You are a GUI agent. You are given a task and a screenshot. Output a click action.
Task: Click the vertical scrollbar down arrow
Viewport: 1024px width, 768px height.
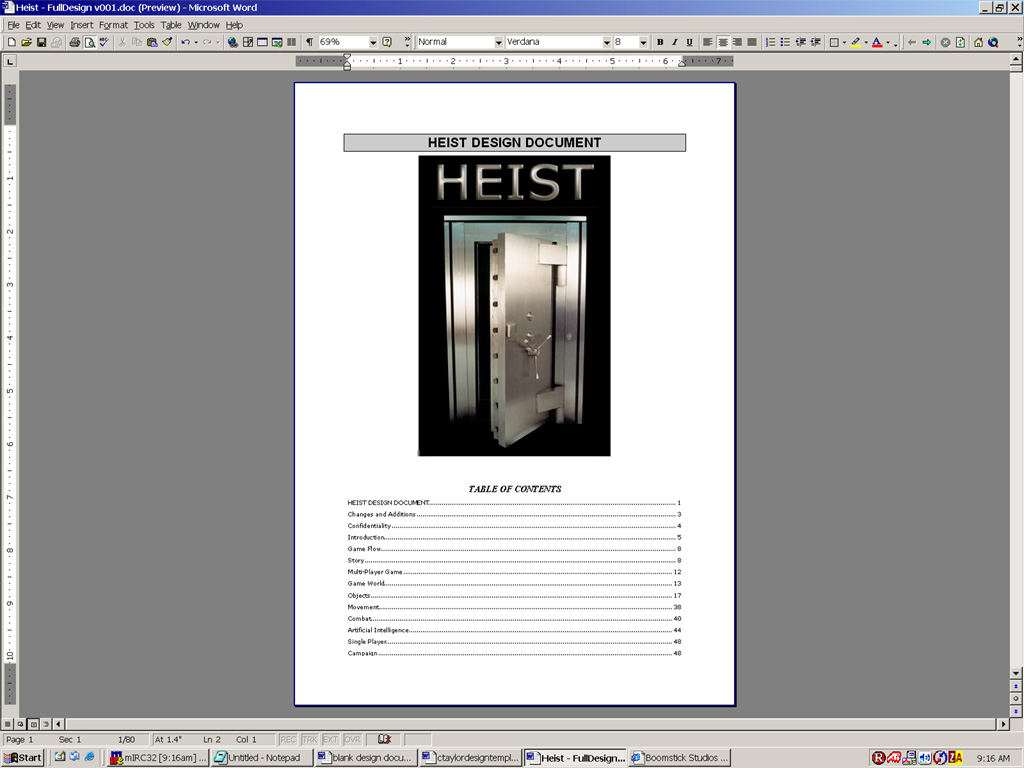[1016, 673]
